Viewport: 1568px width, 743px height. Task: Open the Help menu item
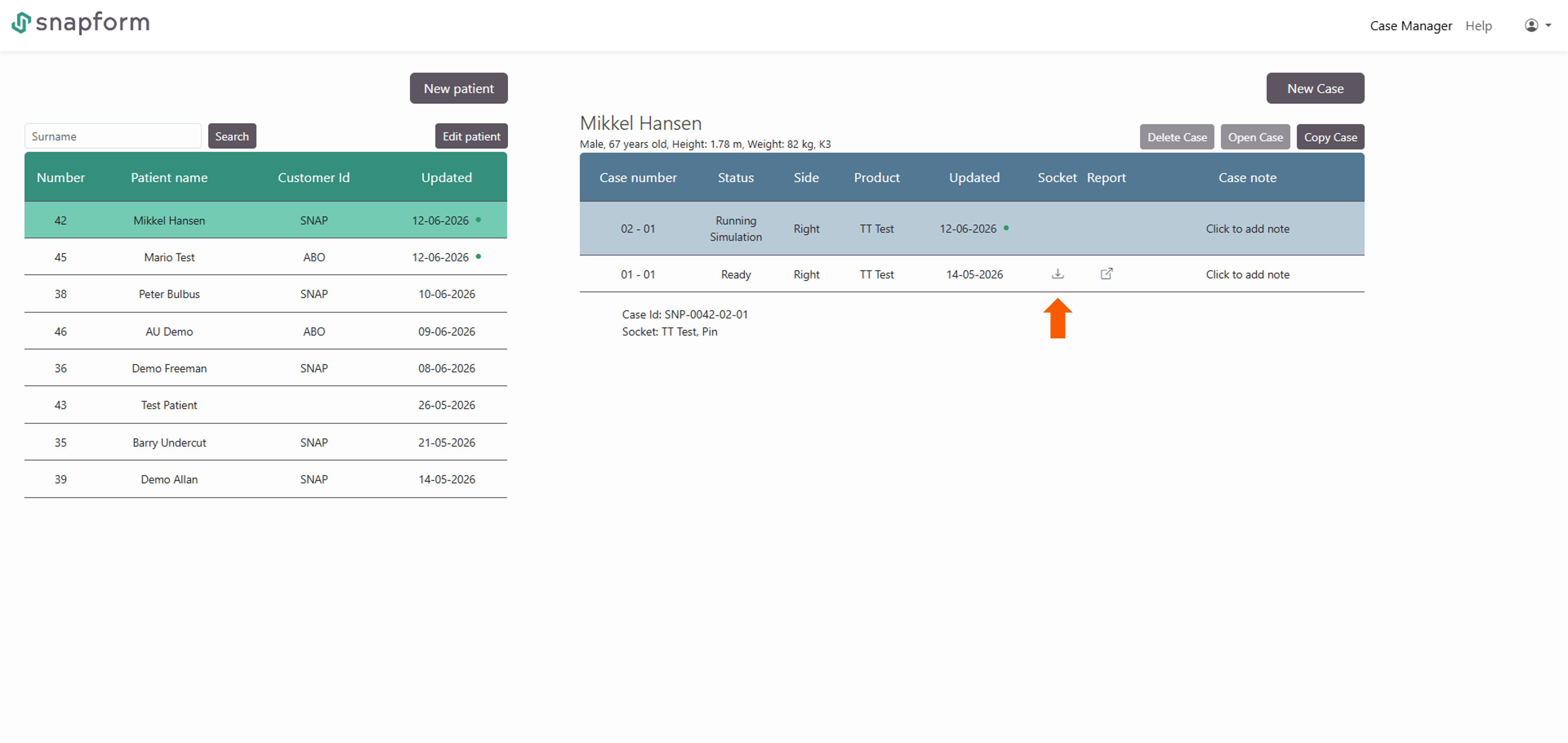pyautogui.click(x=1478, y=26)
